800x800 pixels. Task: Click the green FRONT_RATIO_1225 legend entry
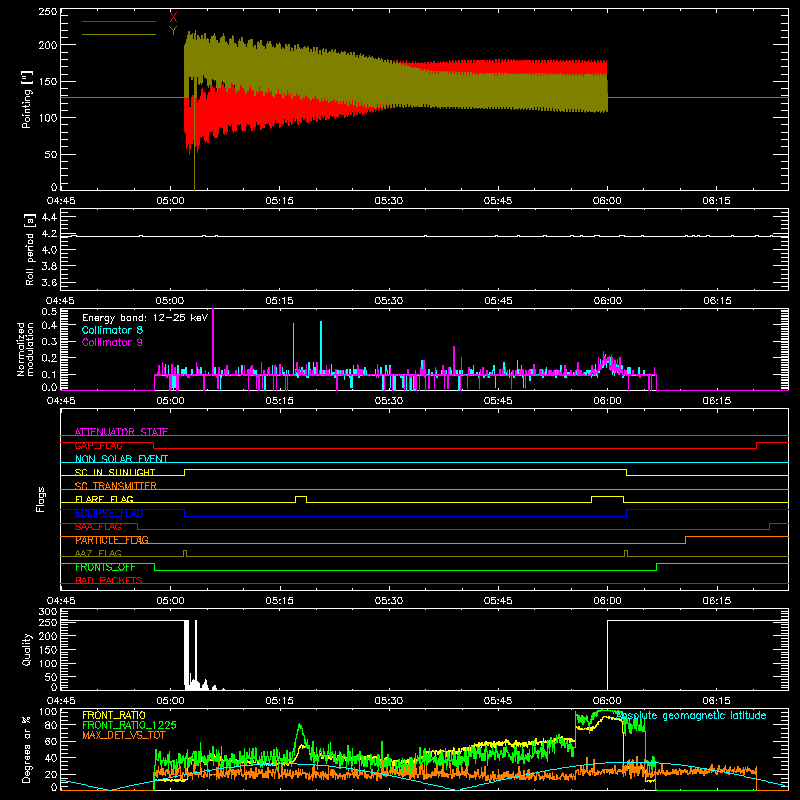[129, 725]
